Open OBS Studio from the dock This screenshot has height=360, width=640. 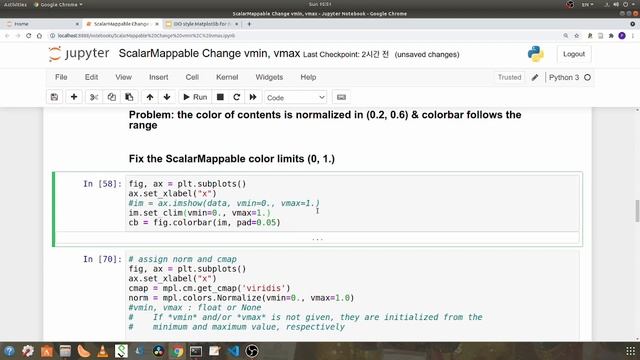pos(252,351)
